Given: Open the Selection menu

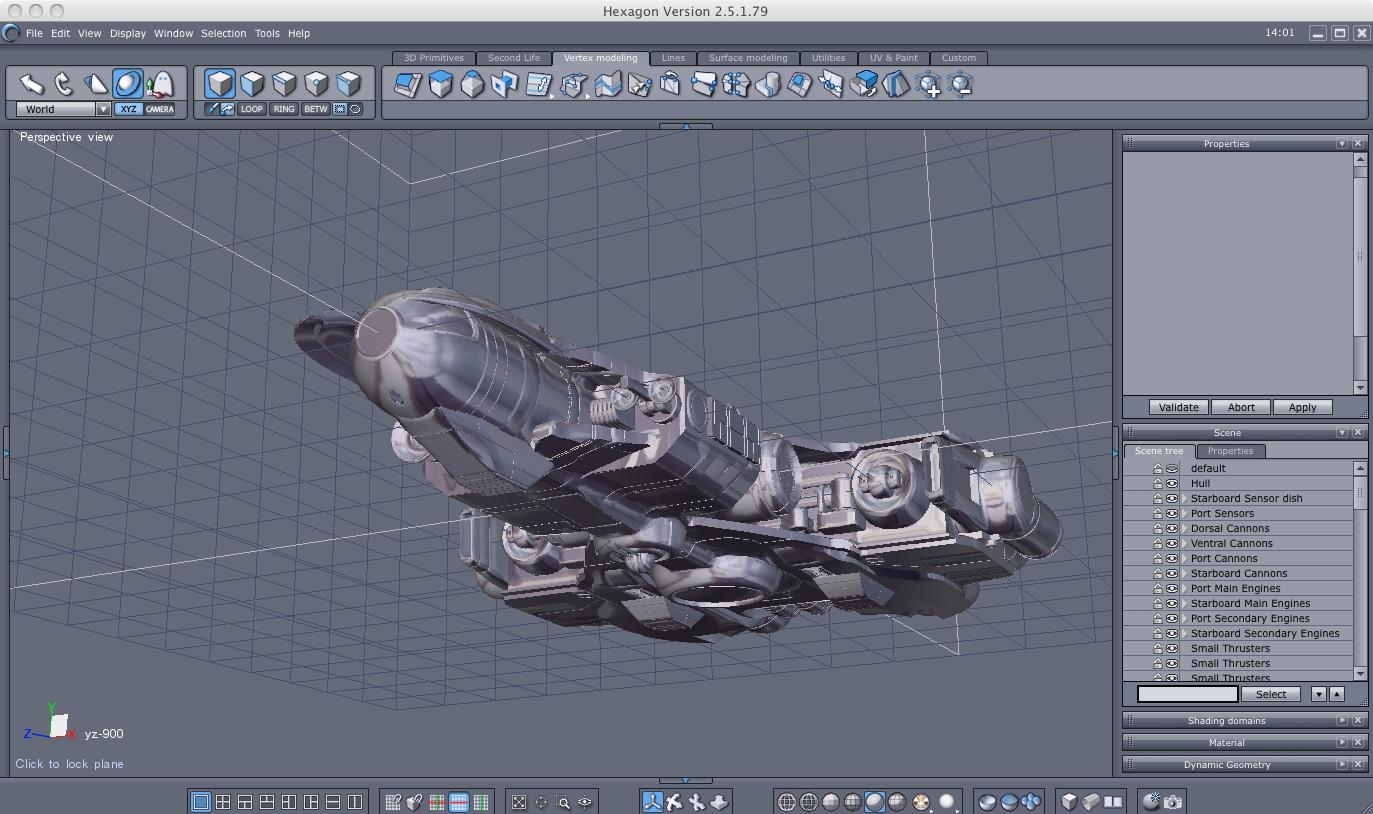Looking at the screenshot, I should pos(223,33).
